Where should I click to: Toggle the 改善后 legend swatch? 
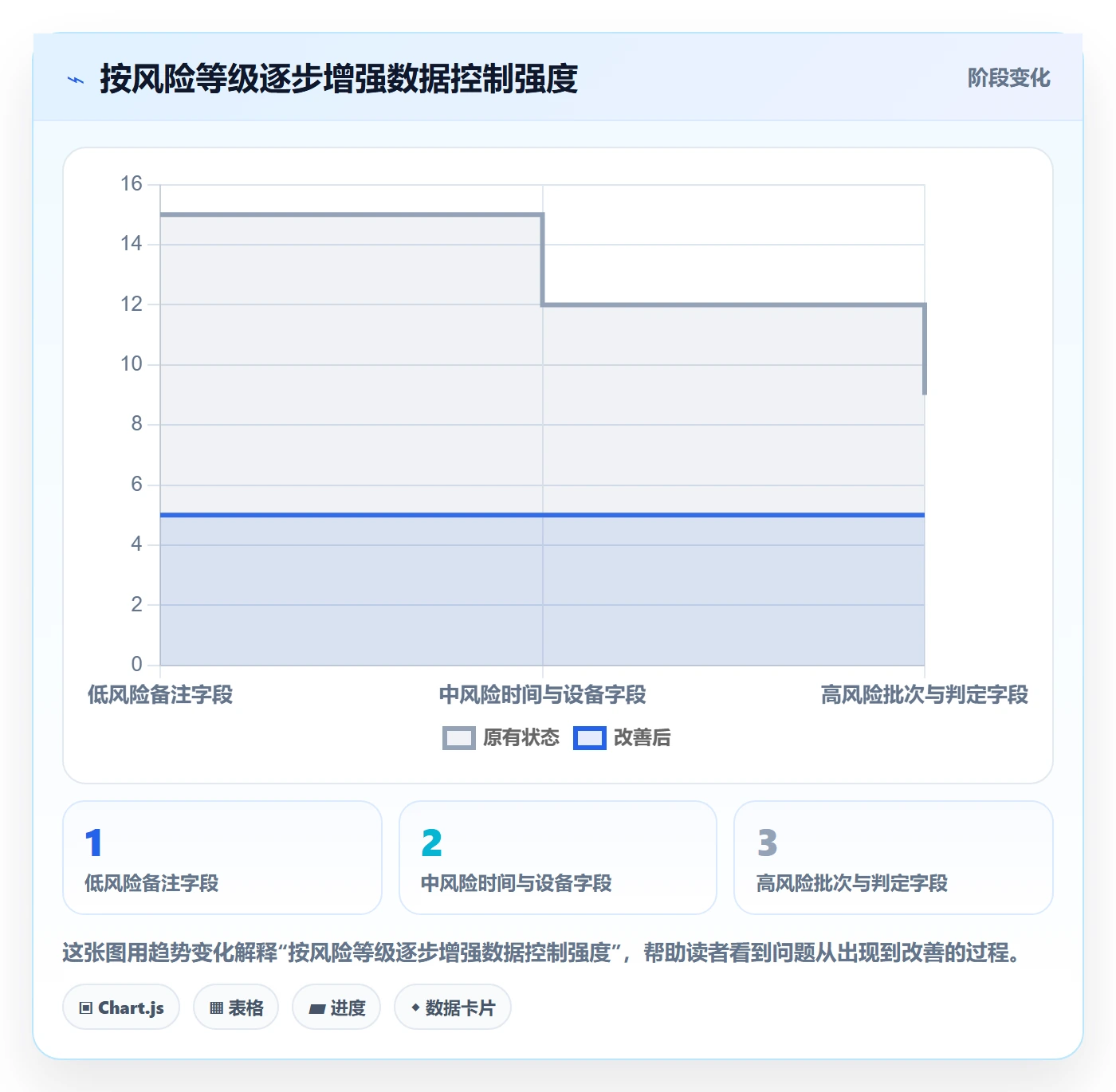coord(589,738)
